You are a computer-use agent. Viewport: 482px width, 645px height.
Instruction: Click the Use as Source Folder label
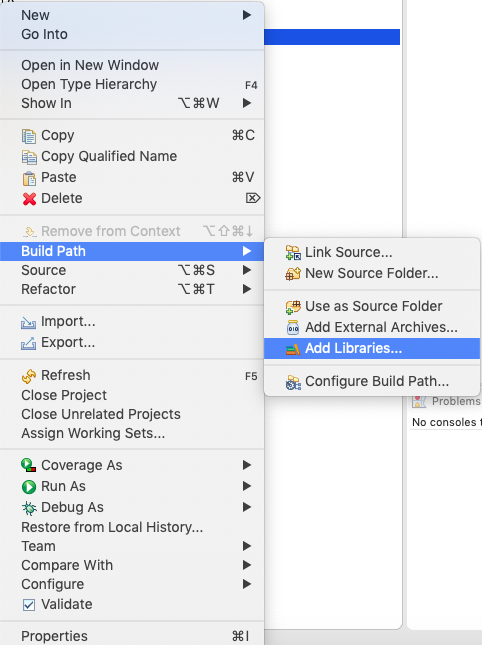click(373, 306)
